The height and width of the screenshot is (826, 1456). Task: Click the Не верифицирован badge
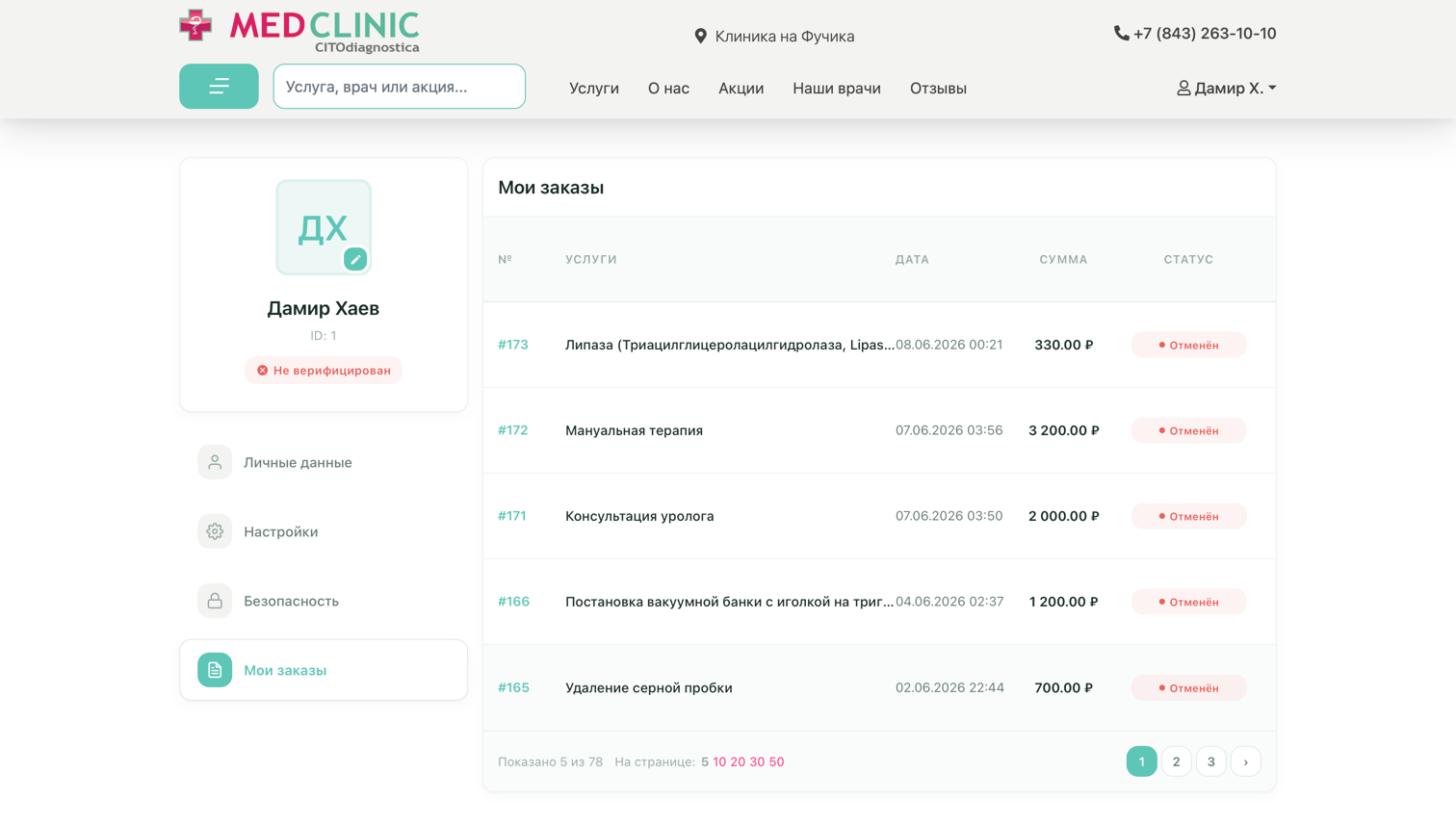[324, 371]
